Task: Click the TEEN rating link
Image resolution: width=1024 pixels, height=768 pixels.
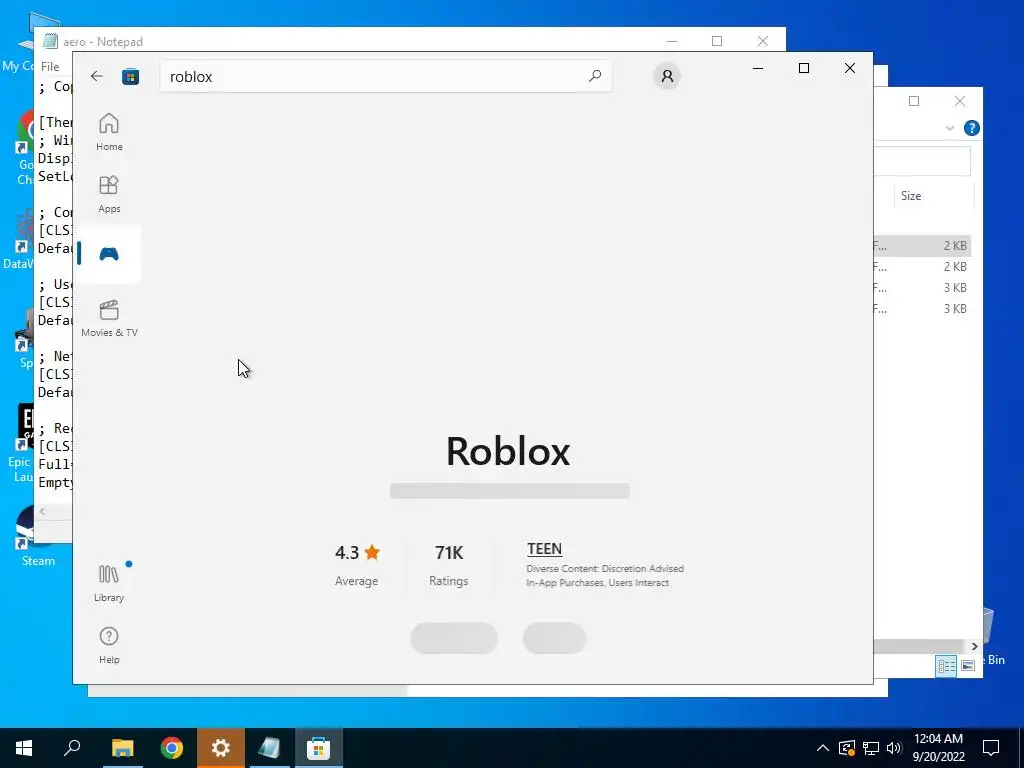Action: point(544,549)
